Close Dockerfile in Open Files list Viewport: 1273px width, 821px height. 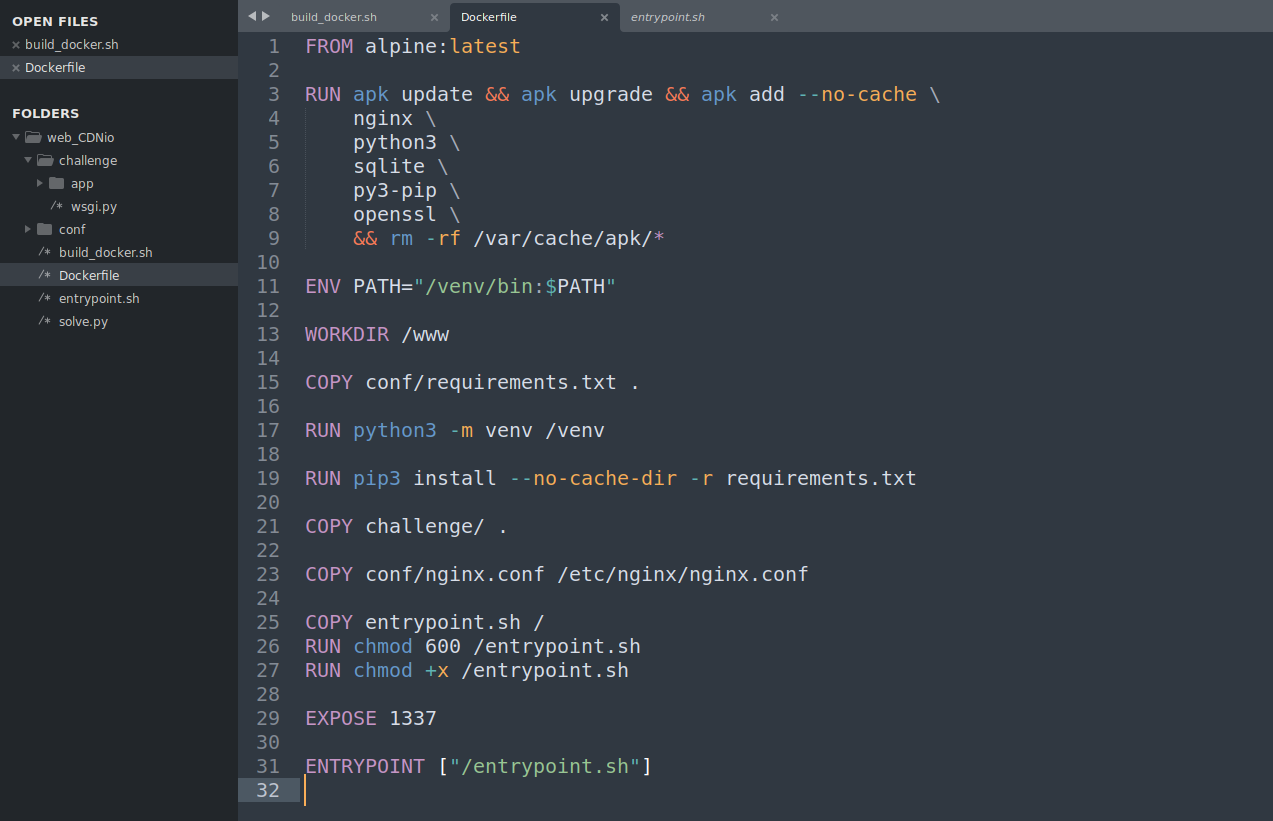[x=16, y=68]
